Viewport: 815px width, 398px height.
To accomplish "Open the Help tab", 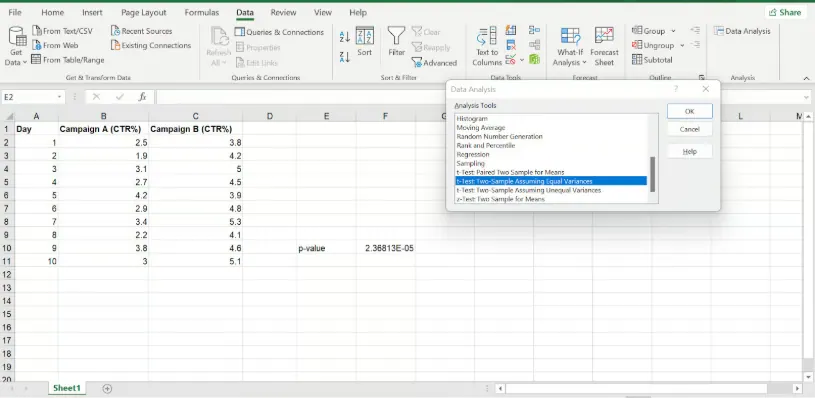I will tap(358, 12).
